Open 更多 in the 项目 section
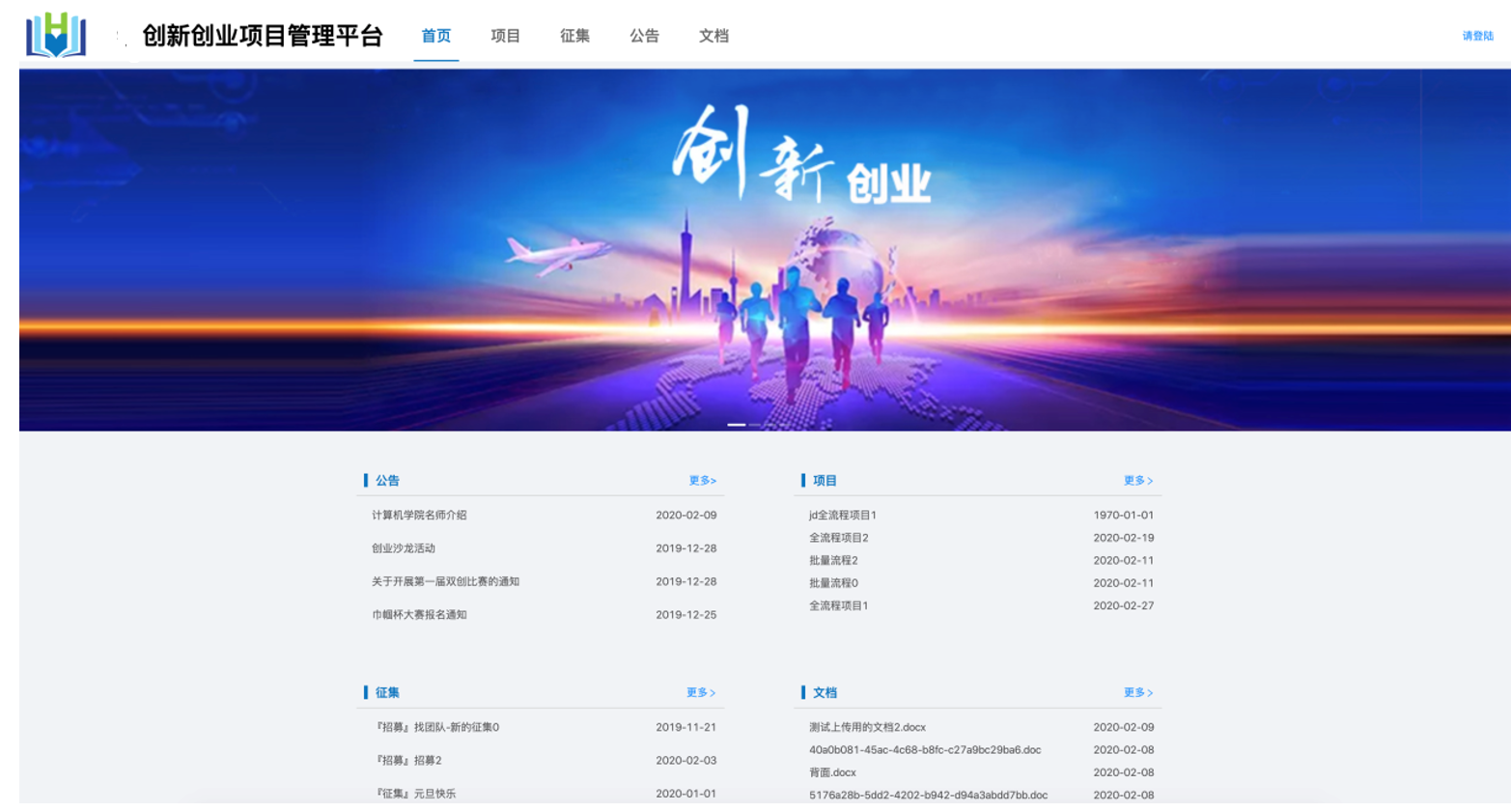Screen dimensions: 1511x812 tap(1138, 480)
